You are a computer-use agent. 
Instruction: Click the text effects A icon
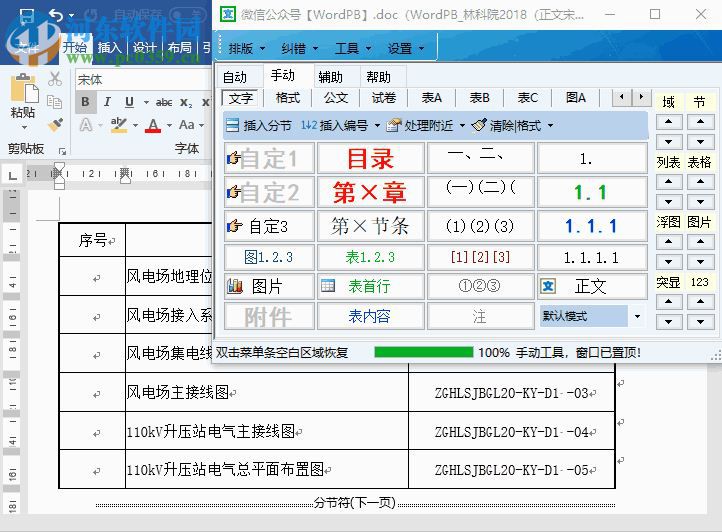pos(86,125)
